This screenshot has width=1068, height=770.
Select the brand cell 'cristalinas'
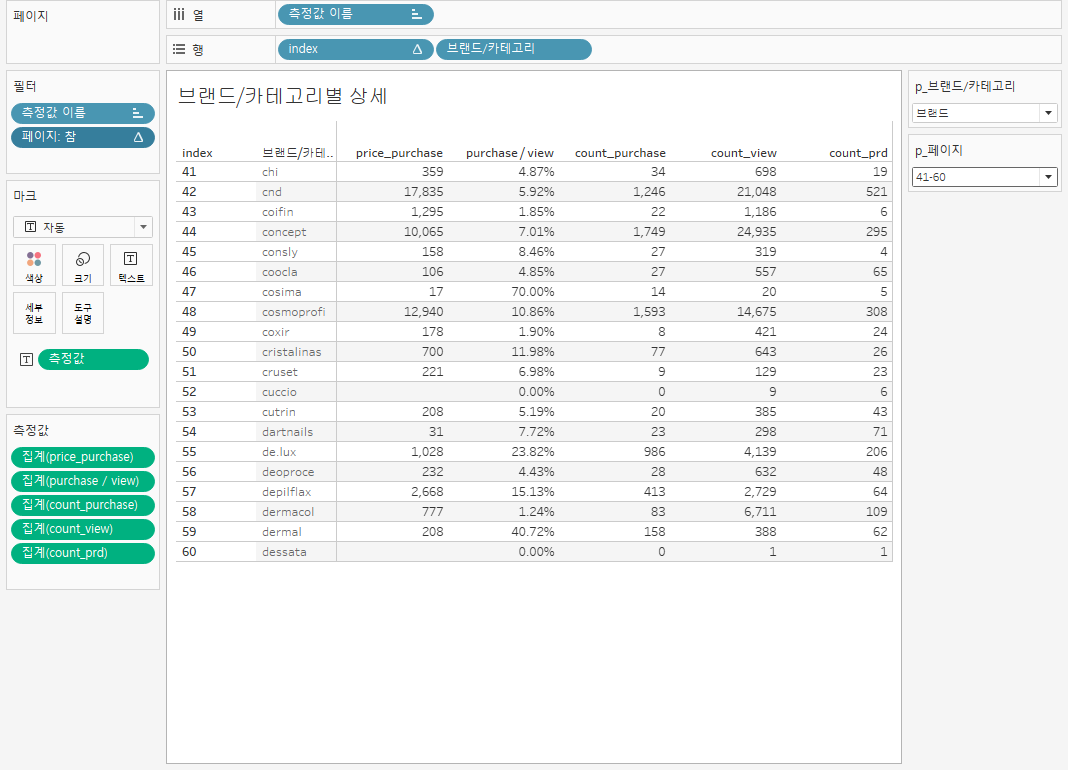click(292, 352)
